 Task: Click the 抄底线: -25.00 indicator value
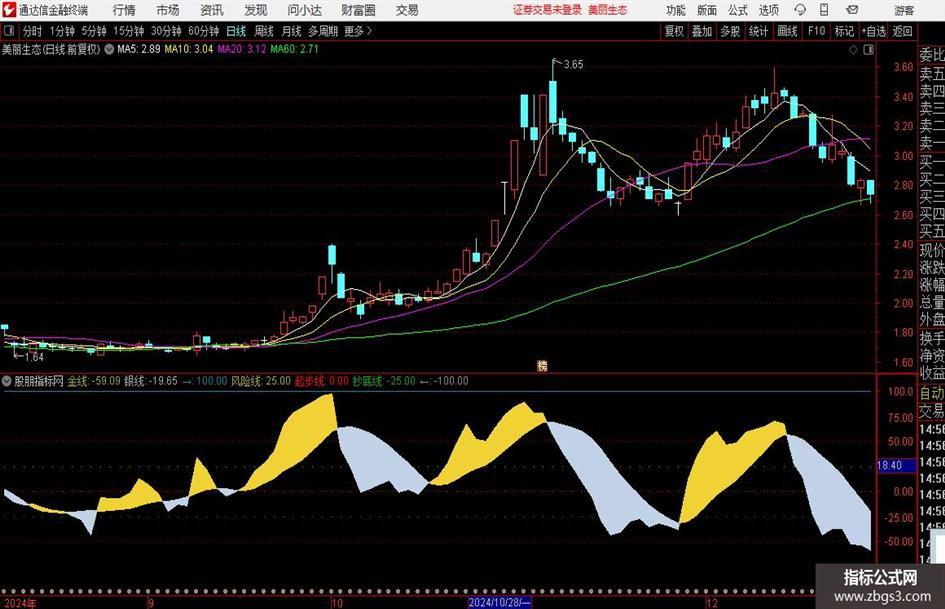(385, 381)
